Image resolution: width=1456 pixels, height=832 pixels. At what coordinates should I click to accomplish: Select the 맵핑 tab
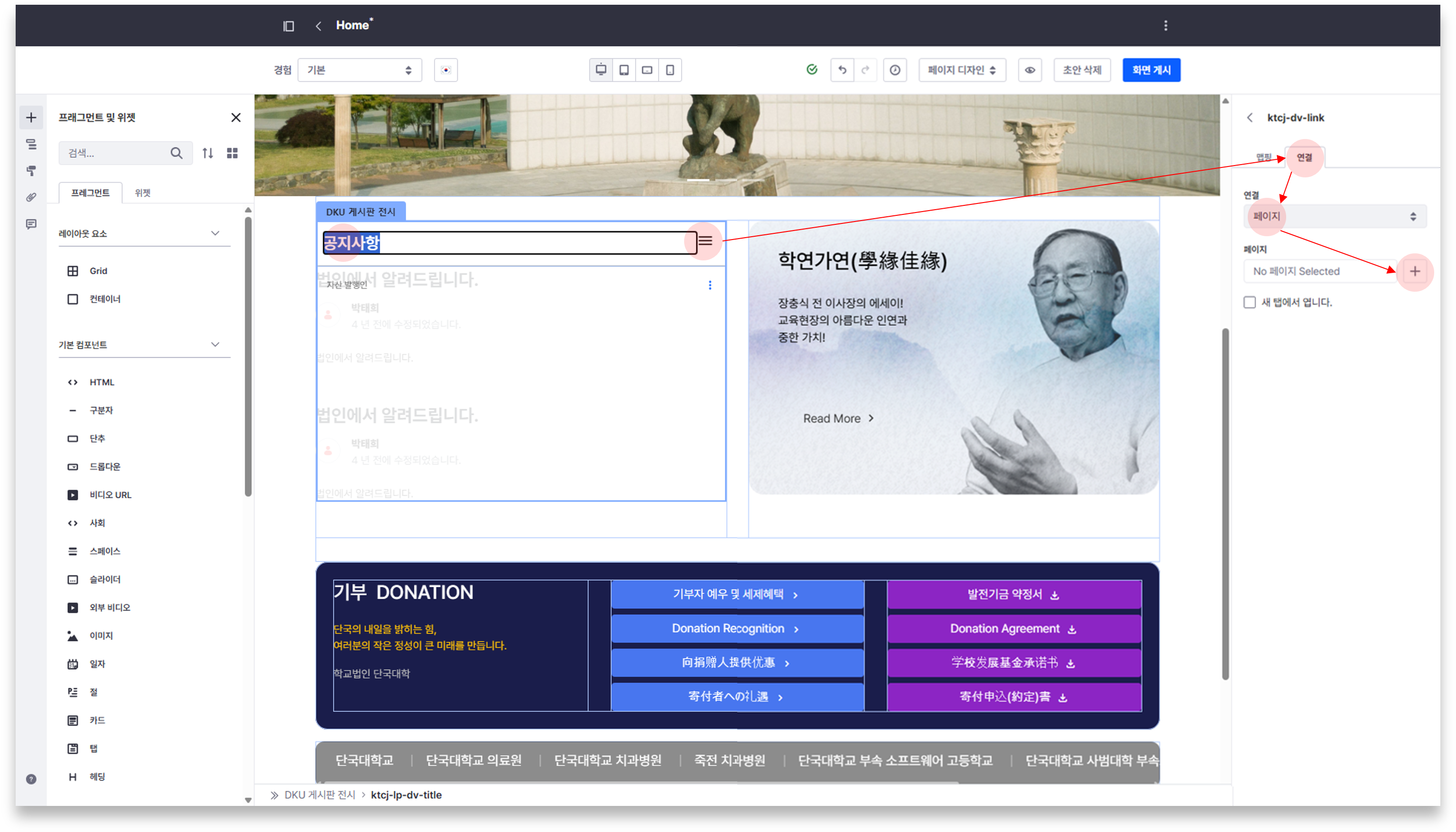1263,157
